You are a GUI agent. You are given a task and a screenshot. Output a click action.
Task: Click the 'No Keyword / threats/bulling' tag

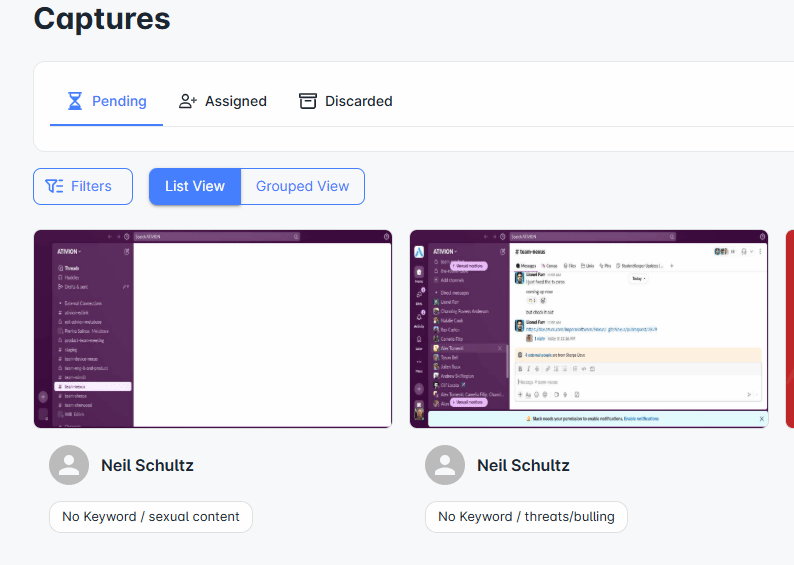(526, 516)
